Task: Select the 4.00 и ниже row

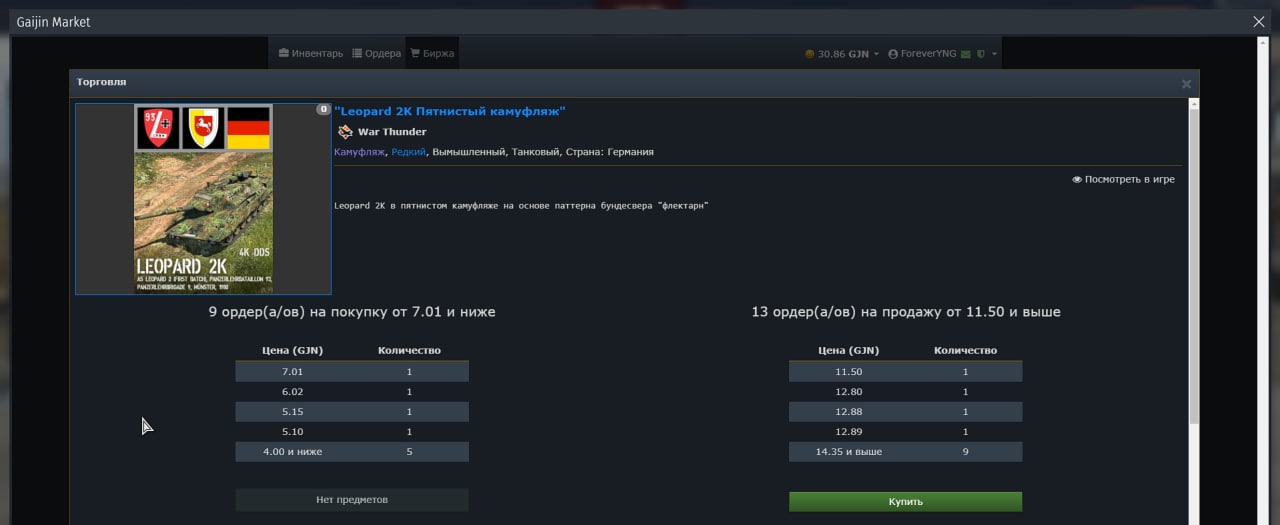Action: (x=352, y=452)
